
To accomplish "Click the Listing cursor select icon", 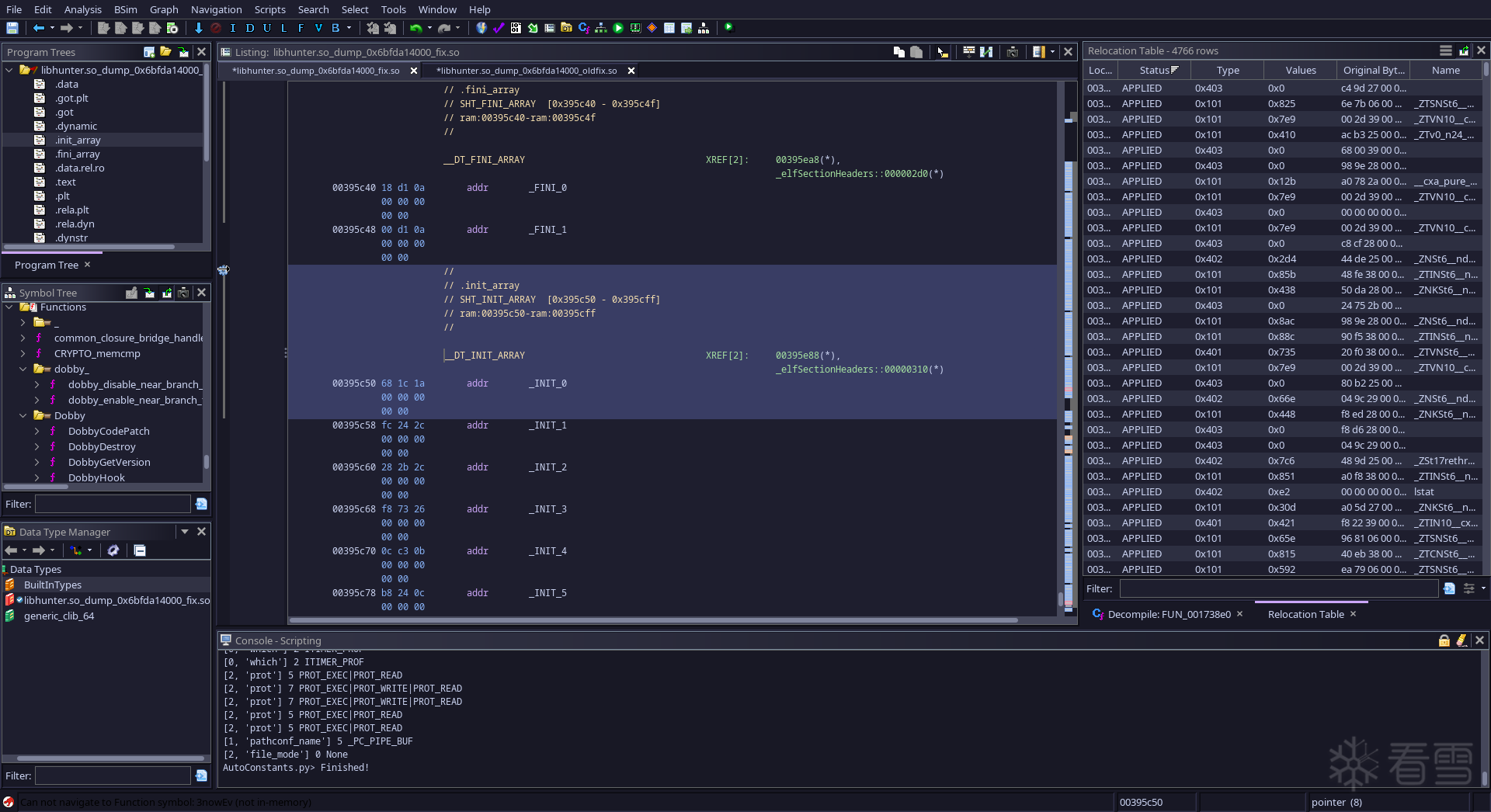I will pyautogui.click(x=943, y=52).
